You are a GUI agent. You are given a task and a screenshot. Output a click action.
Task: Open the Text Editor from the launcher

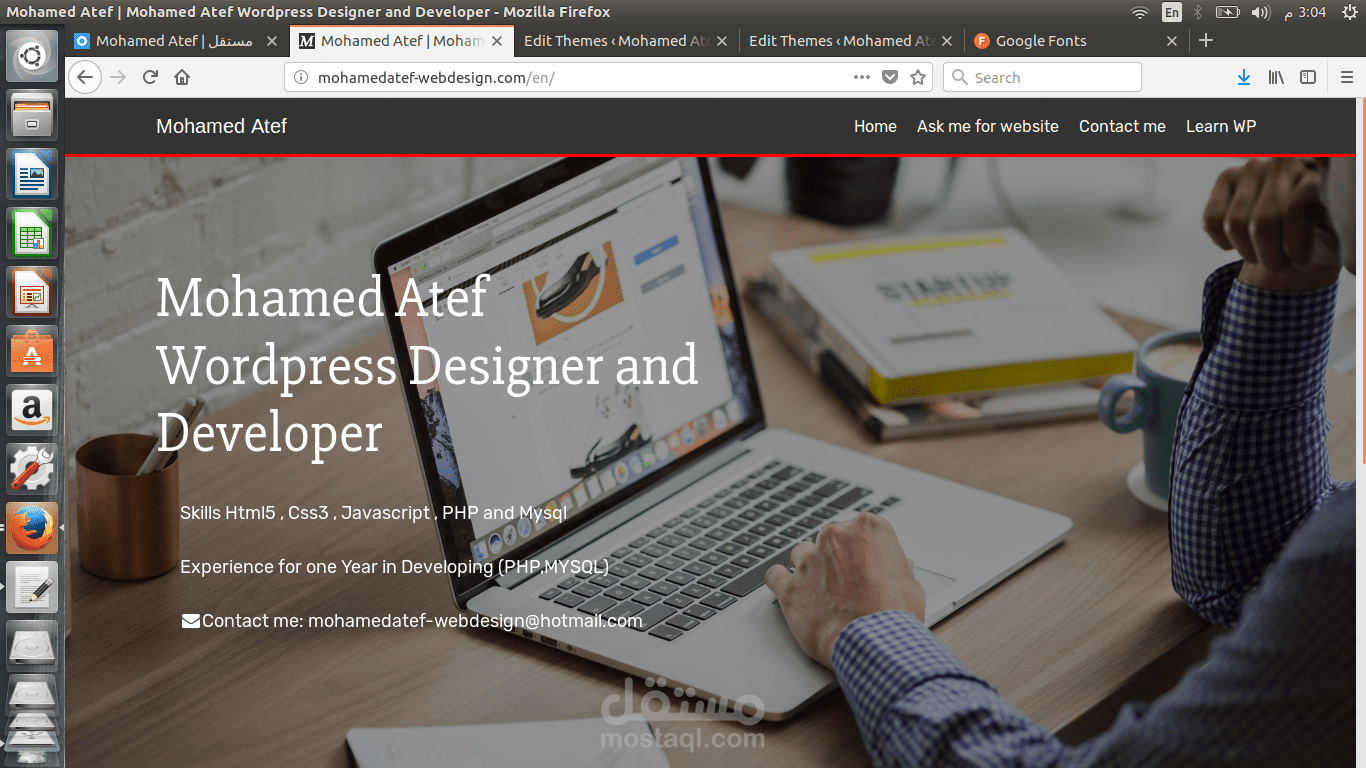[32, 587]
